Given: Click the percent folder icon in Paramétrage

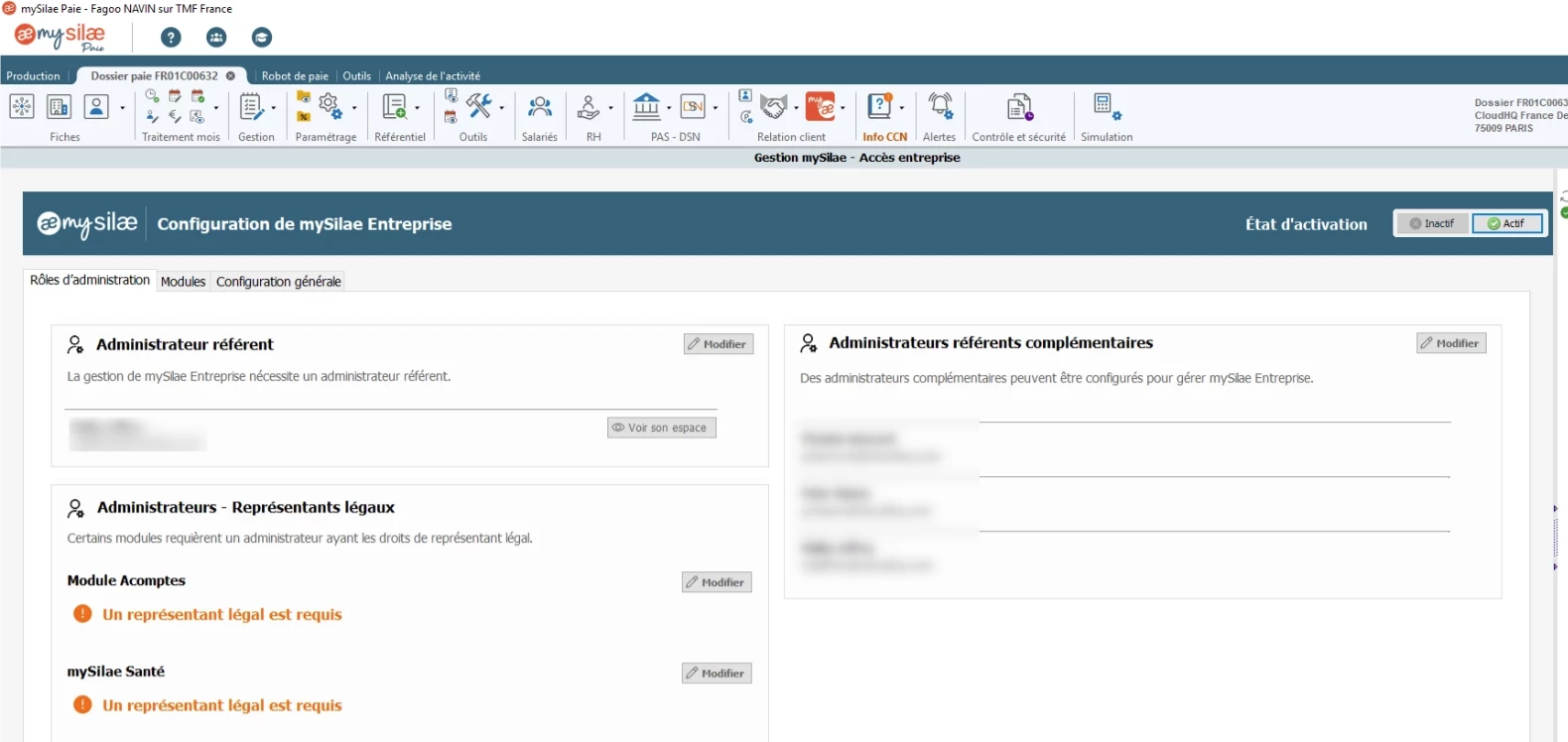Looking at the screenshot, I should click(304, 116).
